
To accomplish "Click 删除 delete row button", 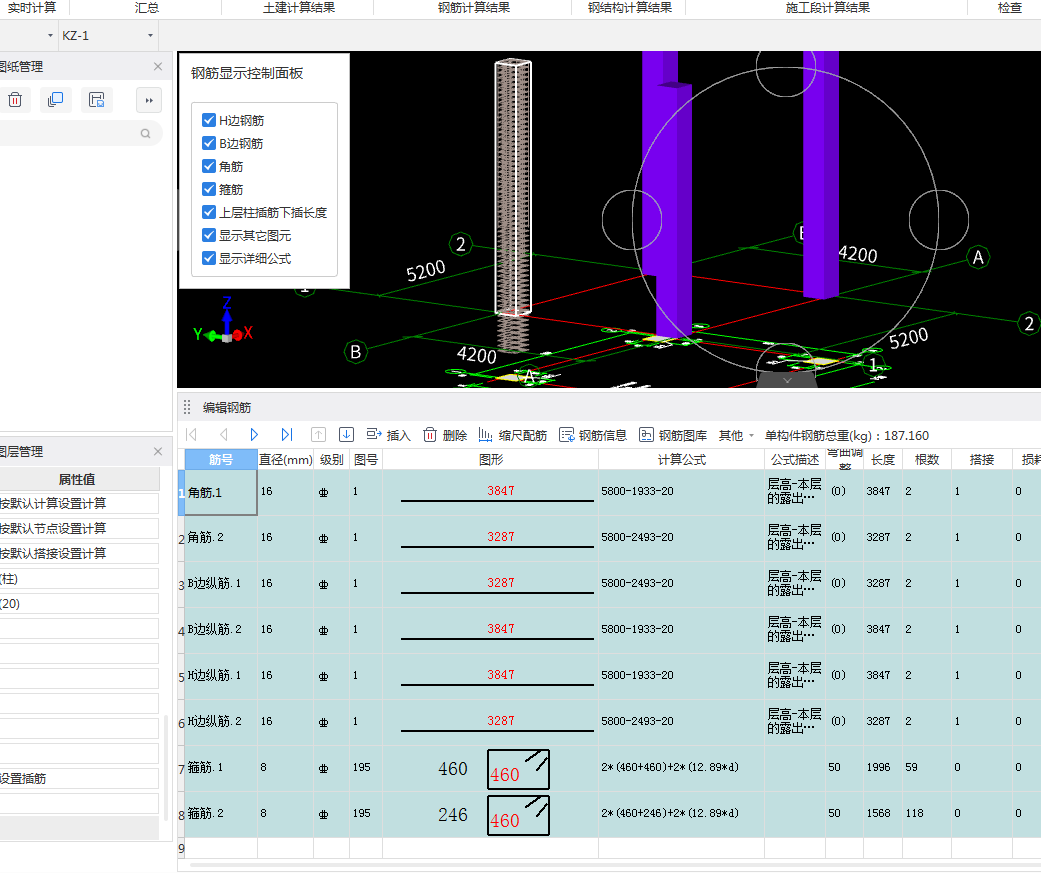I will (x=445, y=435).
